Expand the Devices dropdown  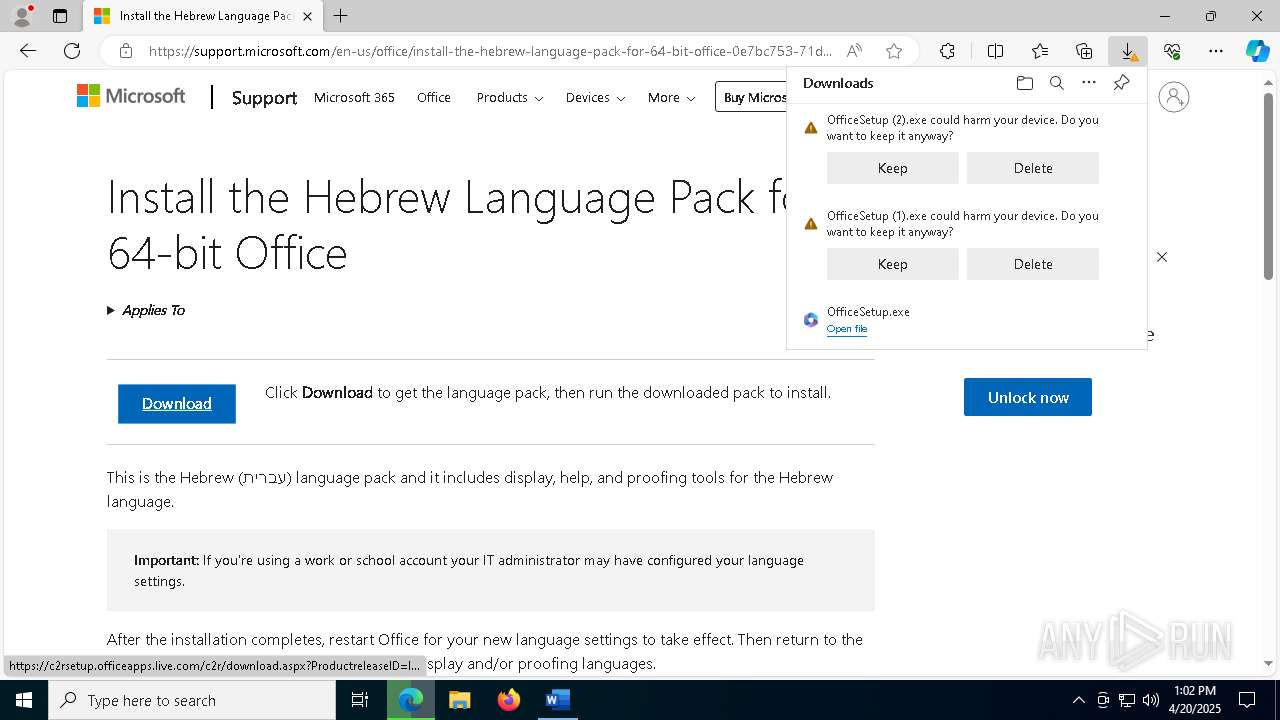[x=595, y=97]
